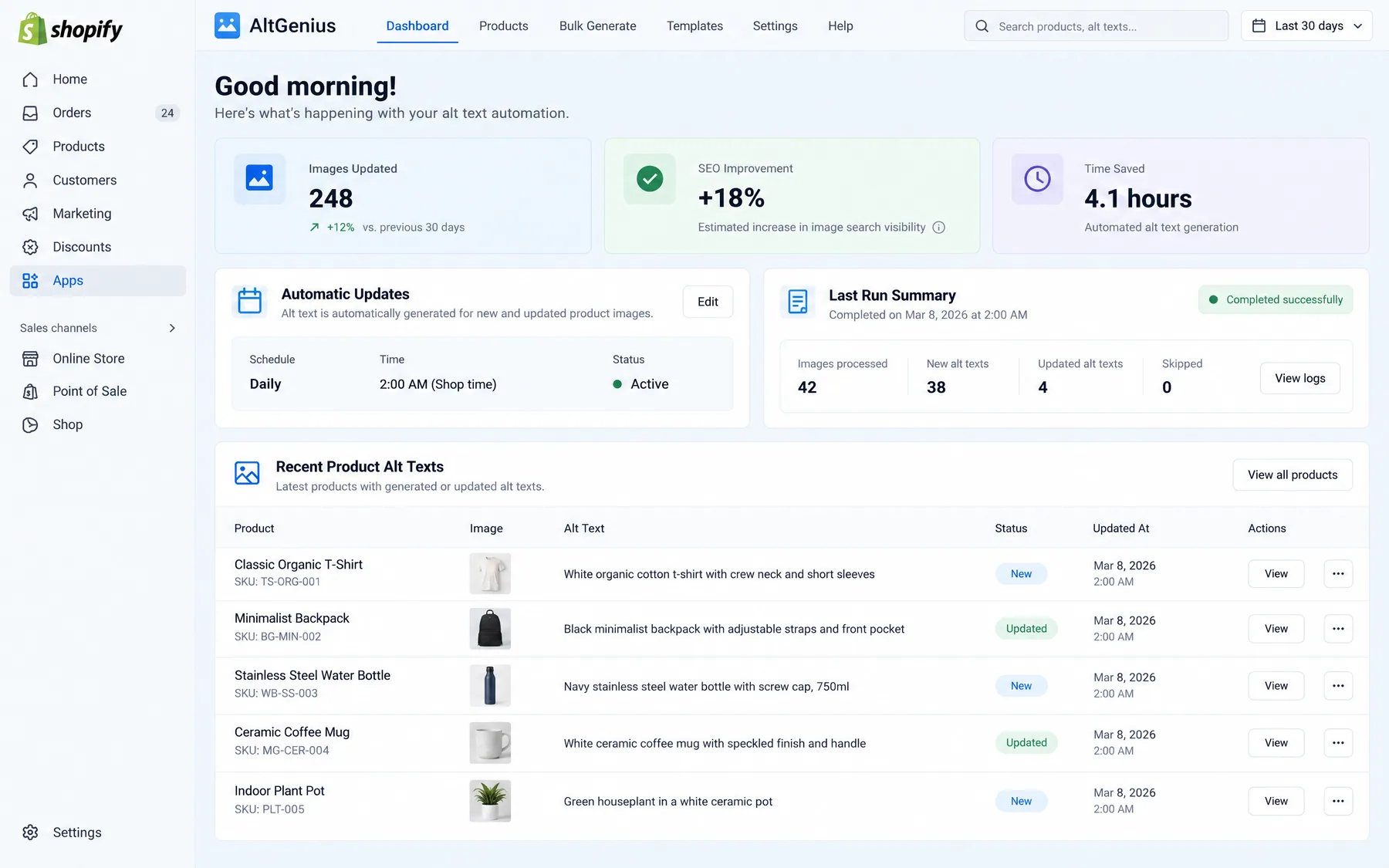The height and width of the screenshot is (868, 1389).
Task: Open Orders in the sidebar
Action: coord(97,113)
